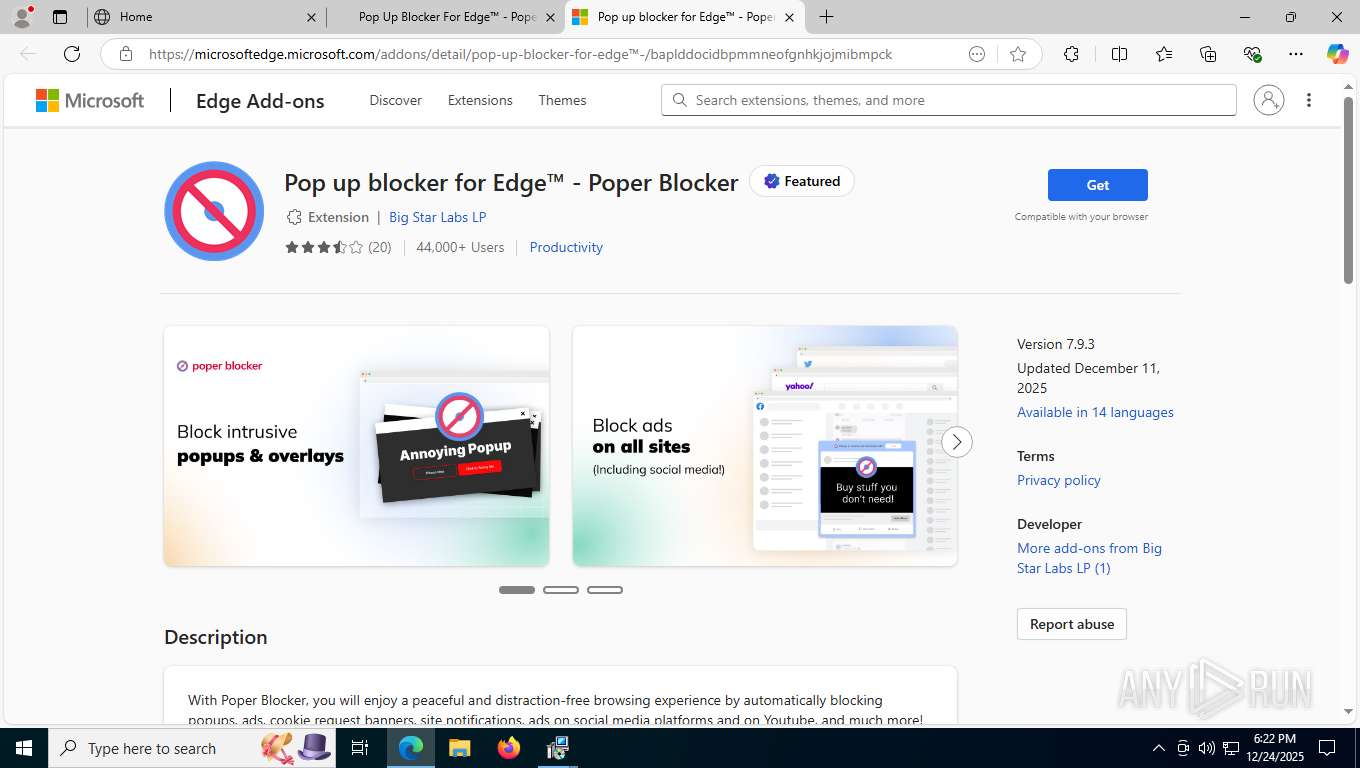The image size is (1360, 768).
Task: Open the add-ons page more options menu
Action: [x=1309, y=100]
